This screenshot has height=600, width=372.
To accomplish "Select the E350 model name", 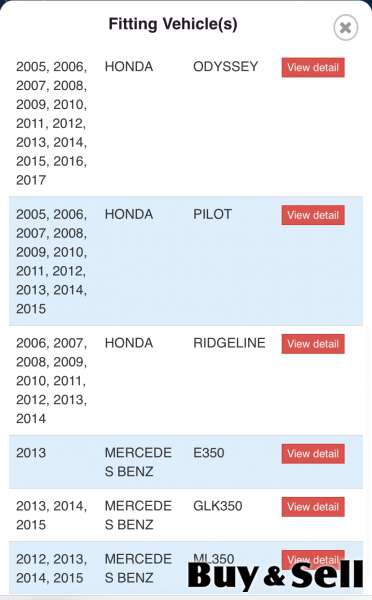I will (x=209, y=453).
